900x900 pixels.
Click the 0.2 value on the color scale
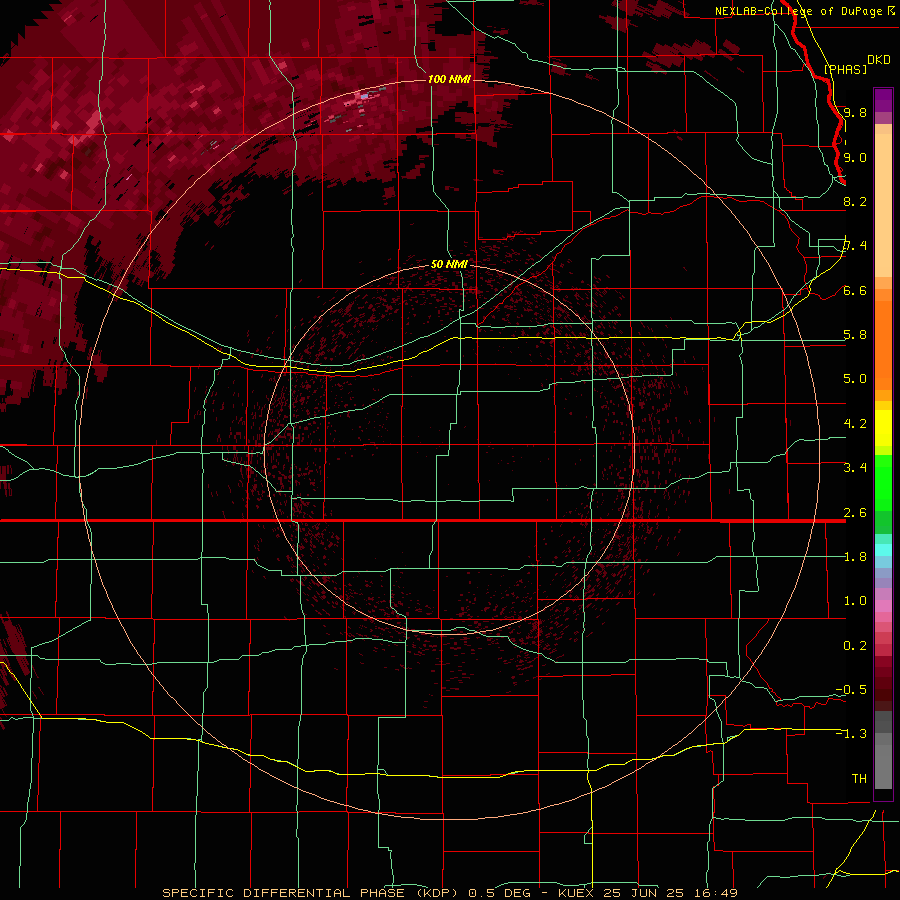tap(855, 646)
